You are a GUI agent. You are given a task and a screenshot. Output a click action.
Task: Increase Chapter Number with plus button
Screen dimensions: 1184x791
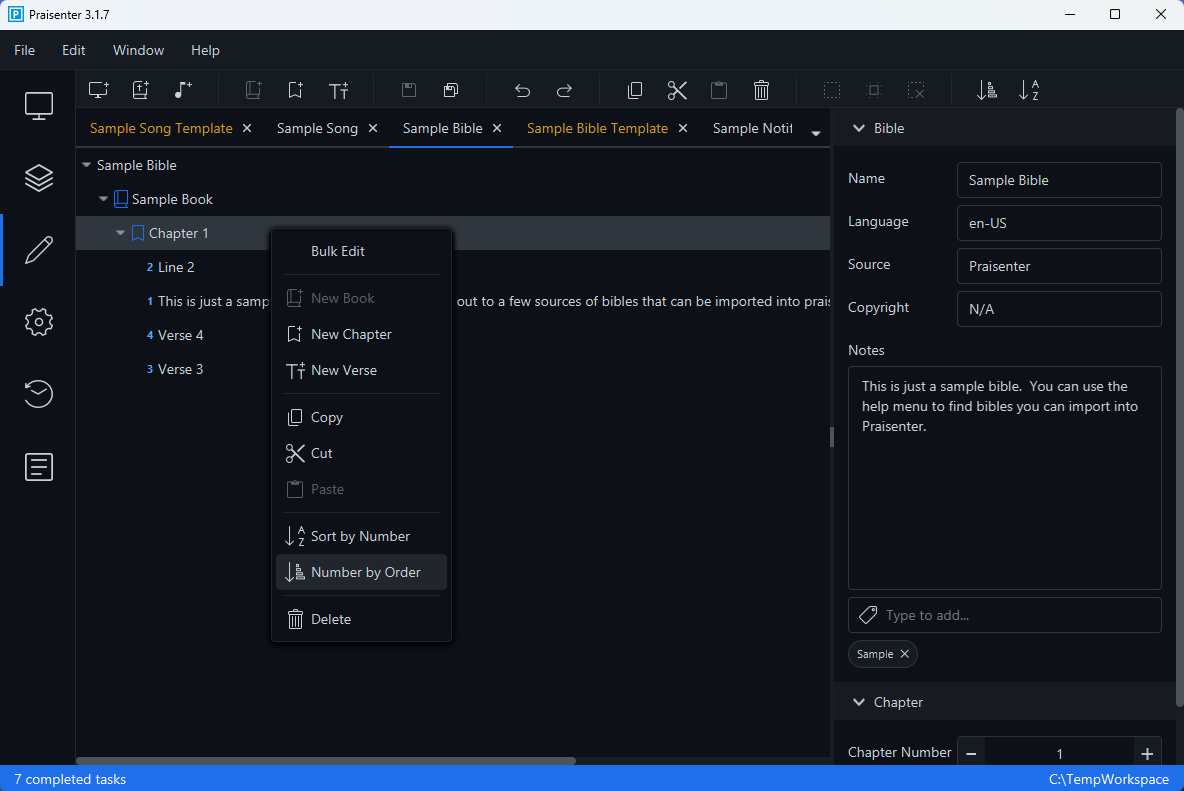pos(1147,754)
